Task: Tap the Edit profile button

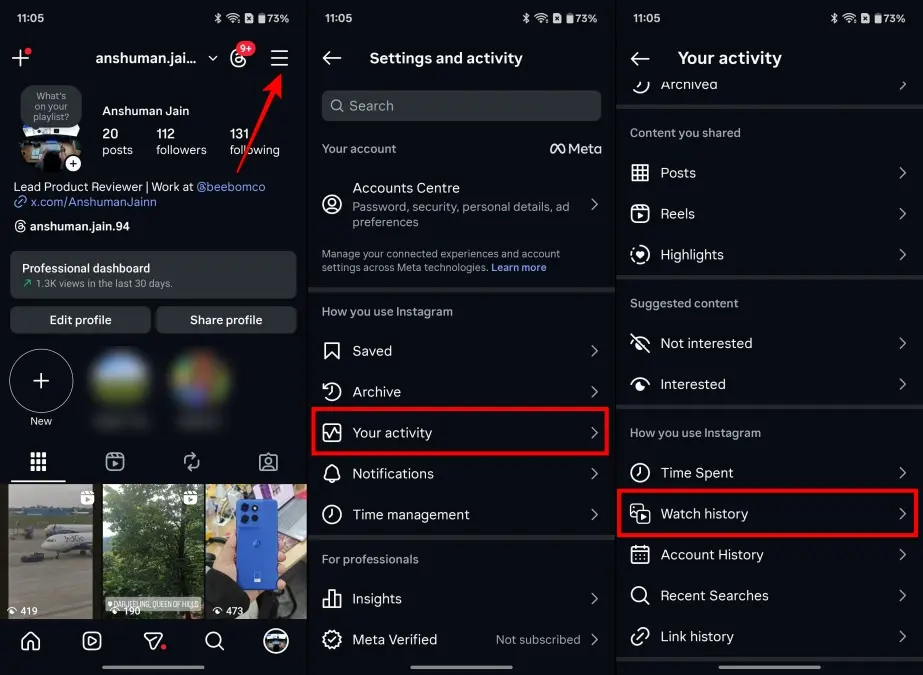Action: tap(80, 319)
